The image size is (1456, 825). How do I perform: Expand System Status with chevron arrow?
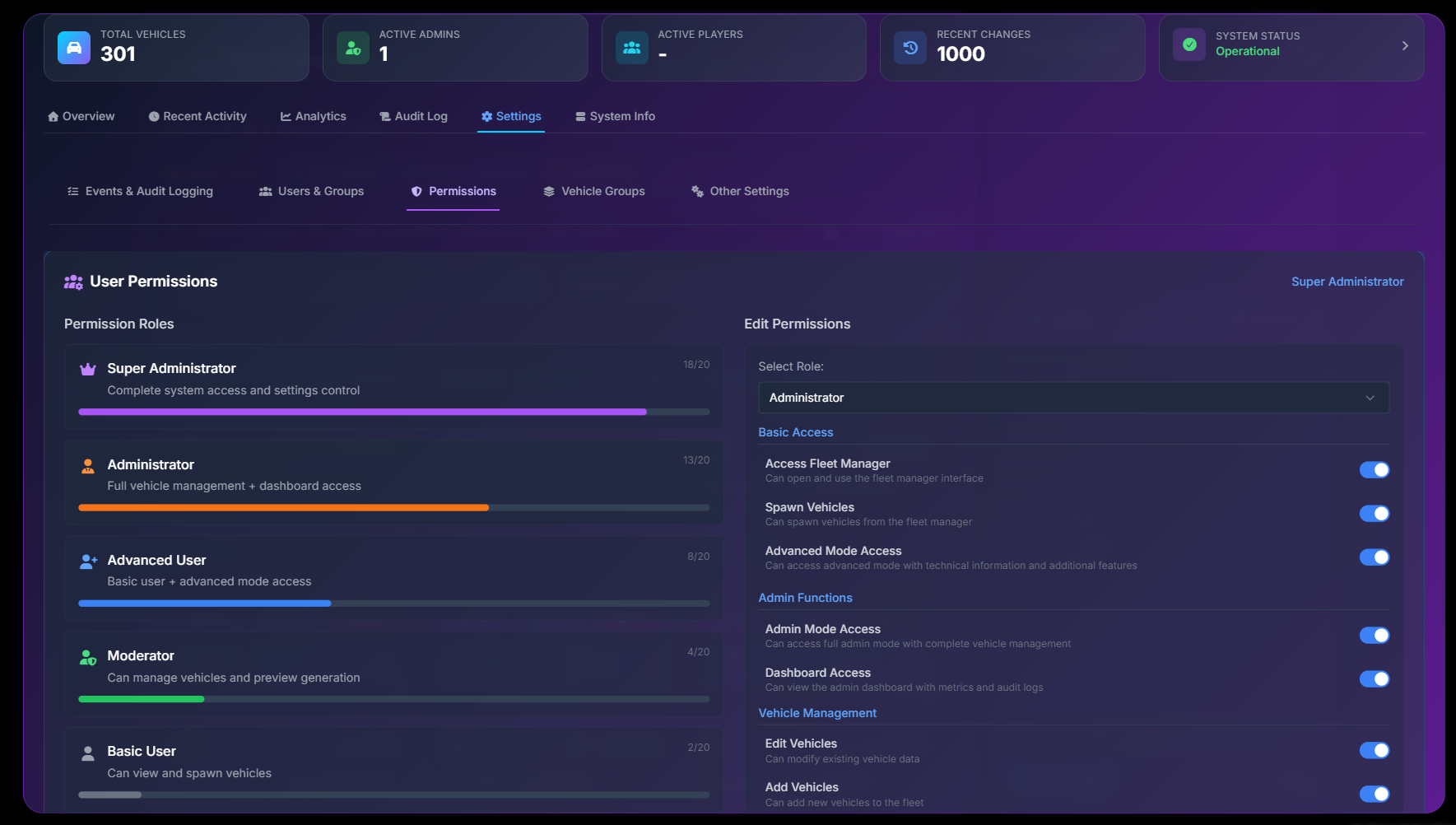point(1404,46)
